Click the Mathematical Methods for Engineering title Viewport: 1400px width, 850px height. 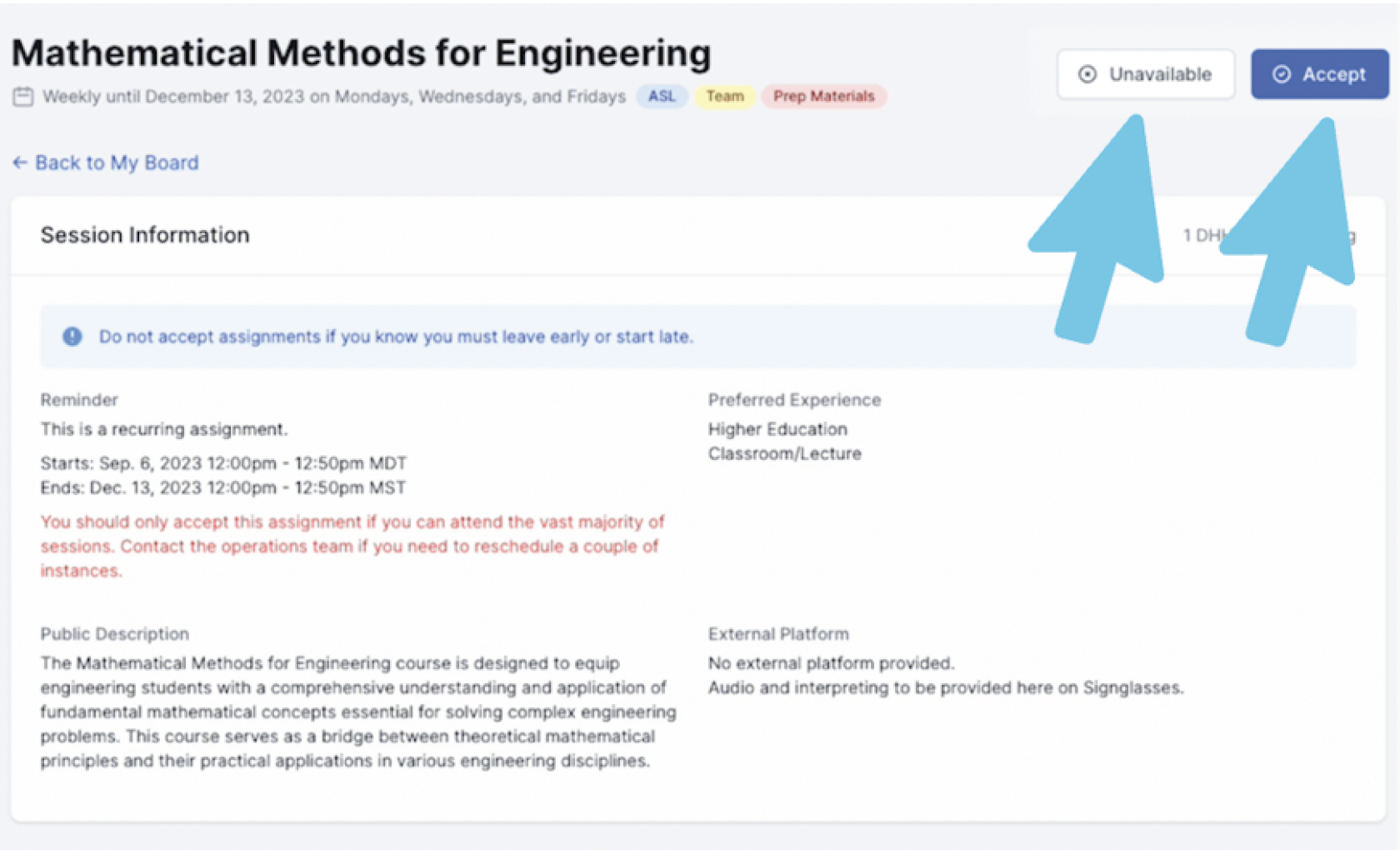pyautogui.click(x=361, y=53)
